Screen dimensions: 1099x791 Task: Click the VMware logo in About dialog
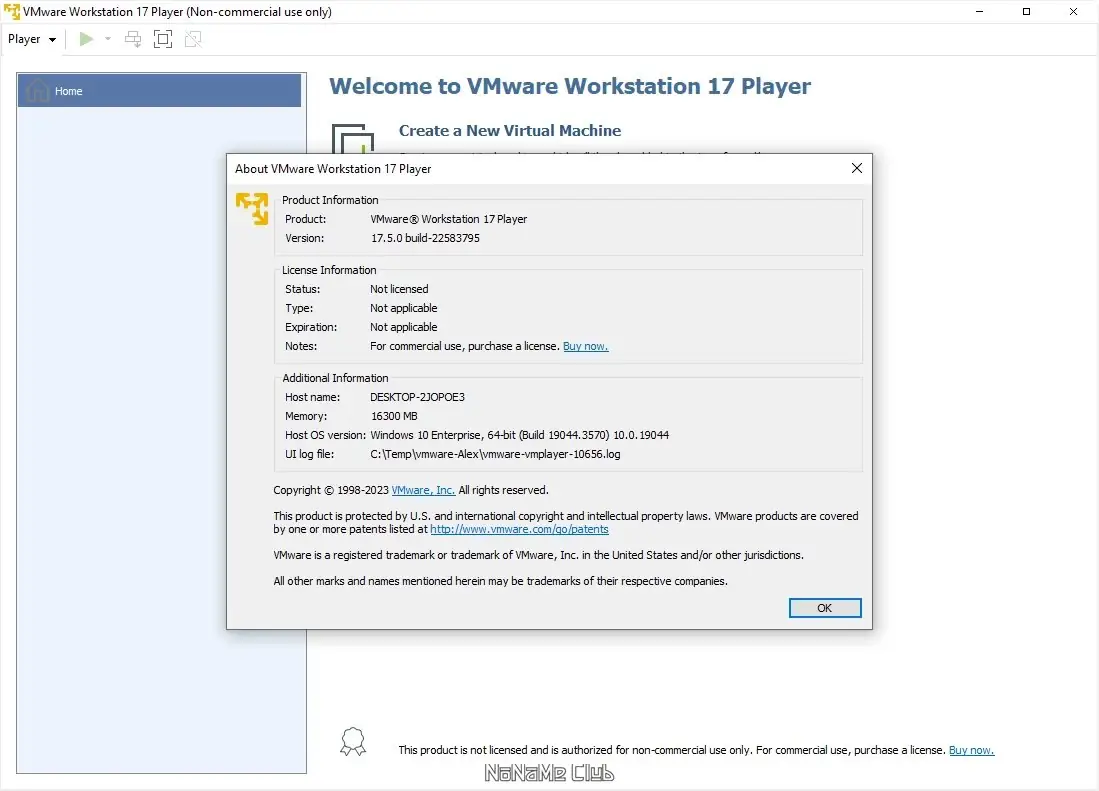[x=252, y=209]
